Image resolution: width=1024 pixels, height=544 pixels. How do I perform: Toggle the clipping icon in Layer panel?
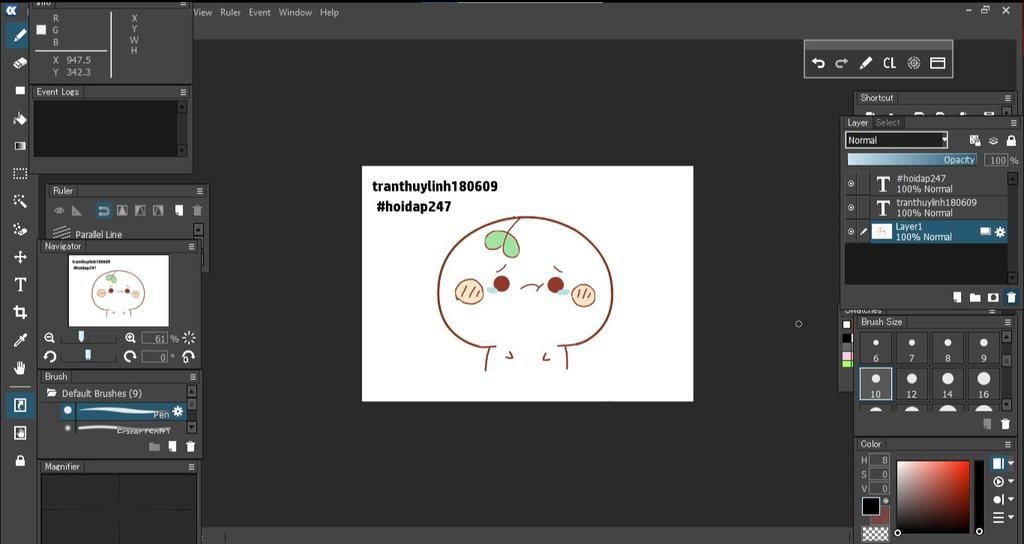pos(993,140)
